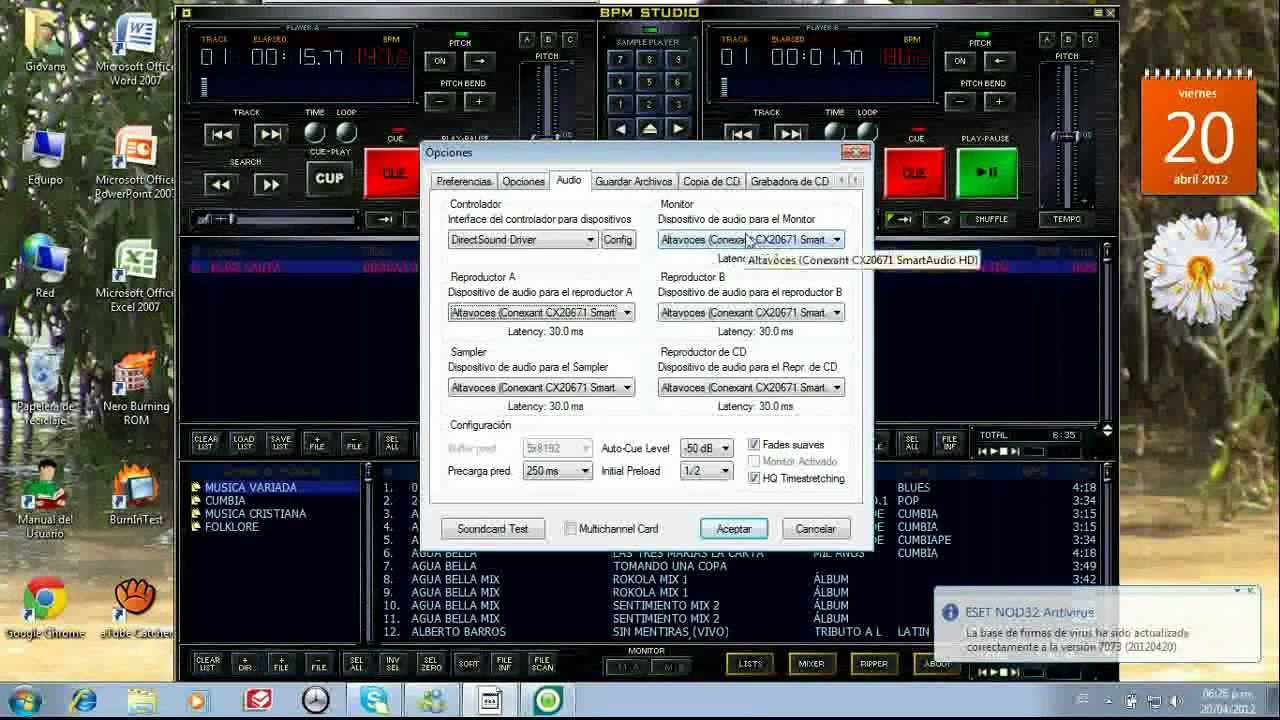This screenshot has width=1280, height=720.
Task: Go to previous track on Player A
Action: (x=221, y=135)
